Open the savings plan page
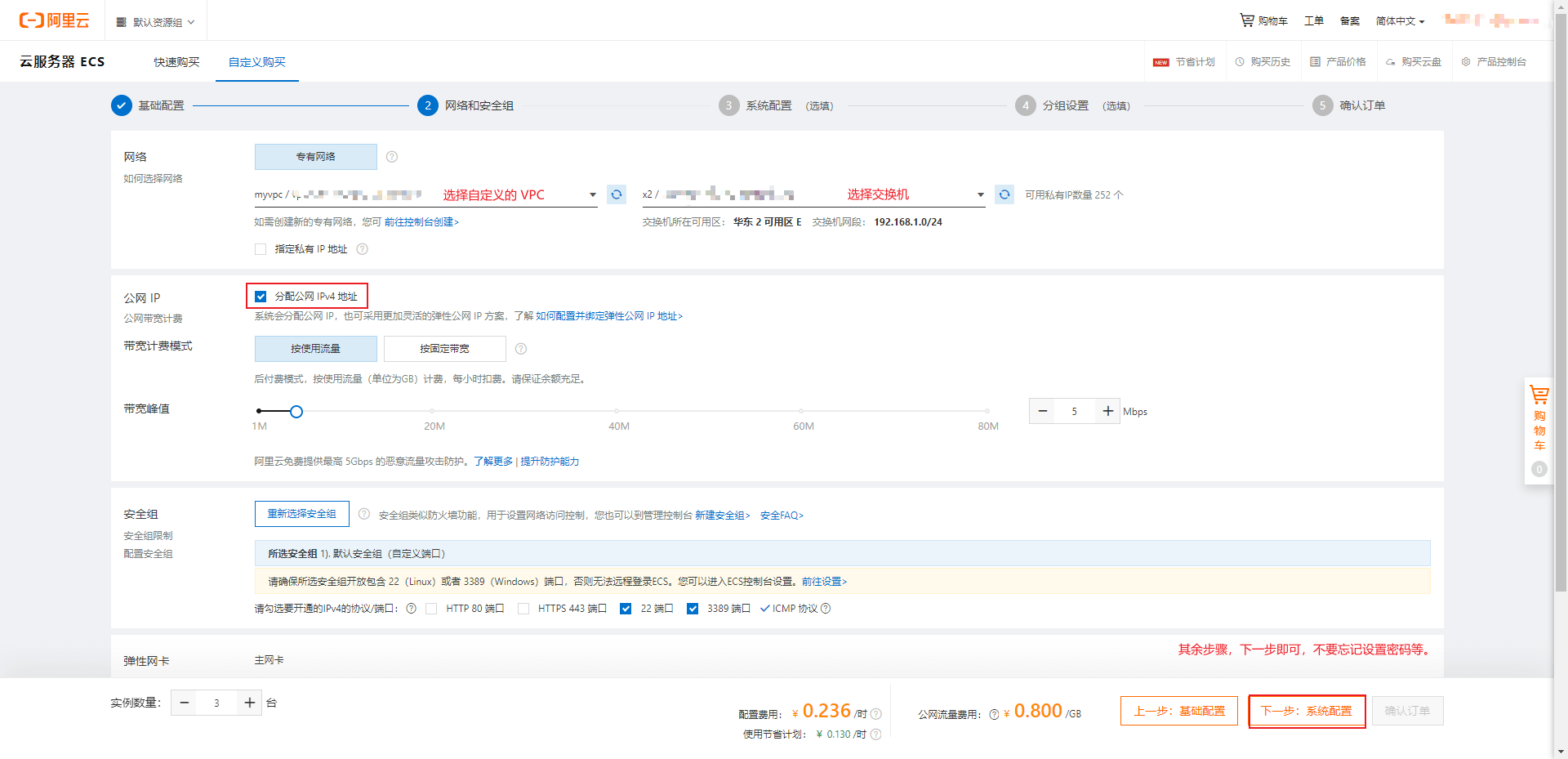 click(1184, 62)
